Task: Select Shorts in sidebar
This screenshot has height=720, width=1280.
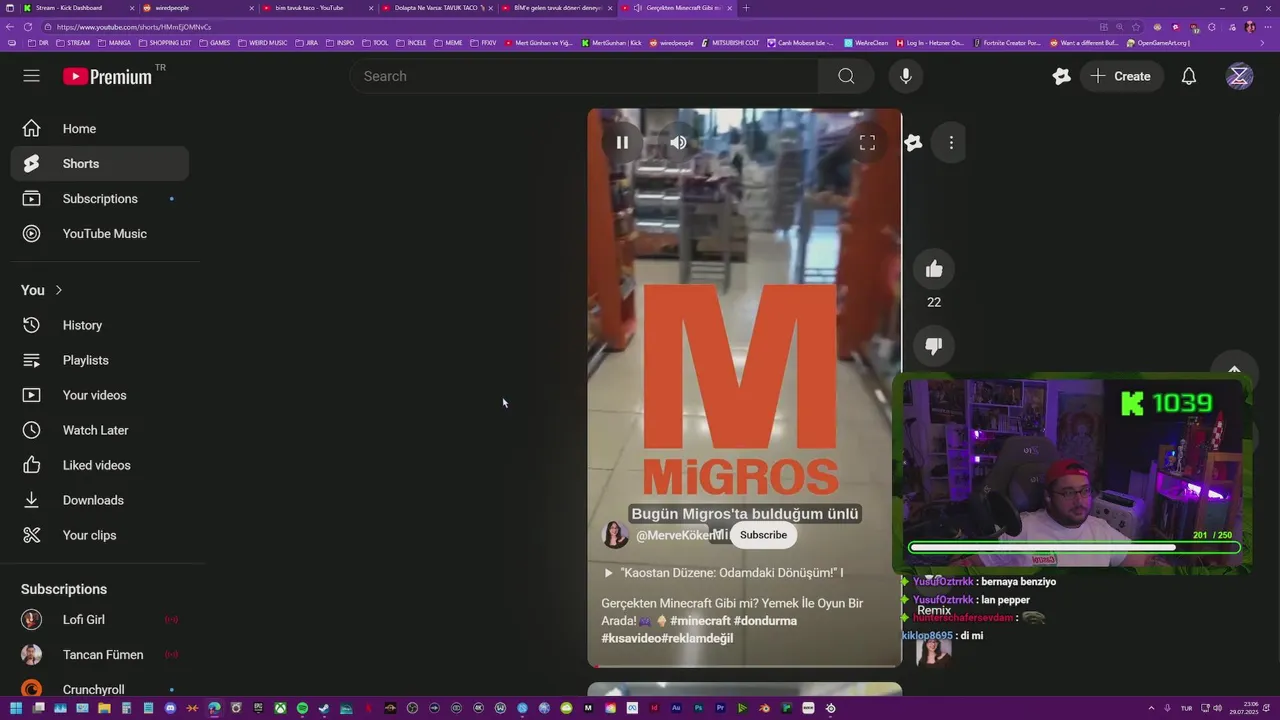Action: [100, 164]
